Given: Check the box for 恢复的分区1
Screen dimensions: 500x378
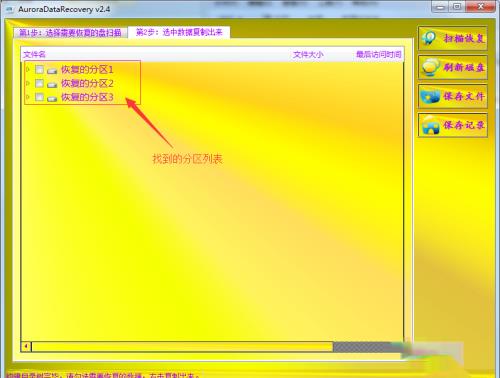Looking at the screenshot, I should click(x=39, y=69).
